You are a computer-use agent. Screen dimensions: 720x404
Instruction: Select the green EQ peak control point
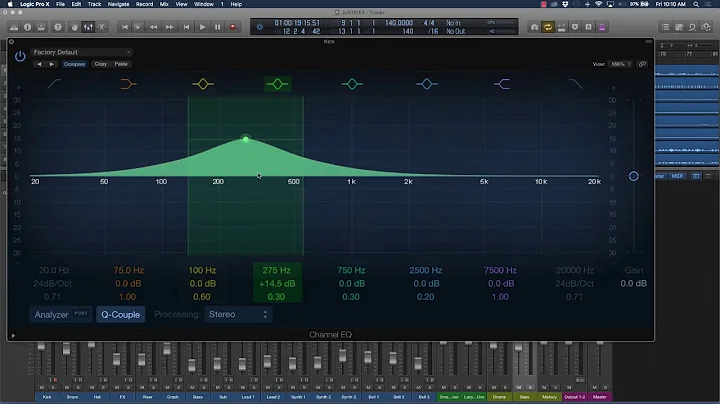pos(246,139)
